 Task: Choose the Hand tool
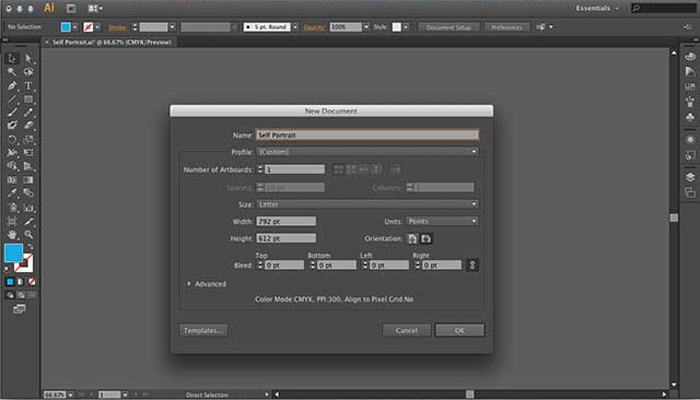pos(11,233)
